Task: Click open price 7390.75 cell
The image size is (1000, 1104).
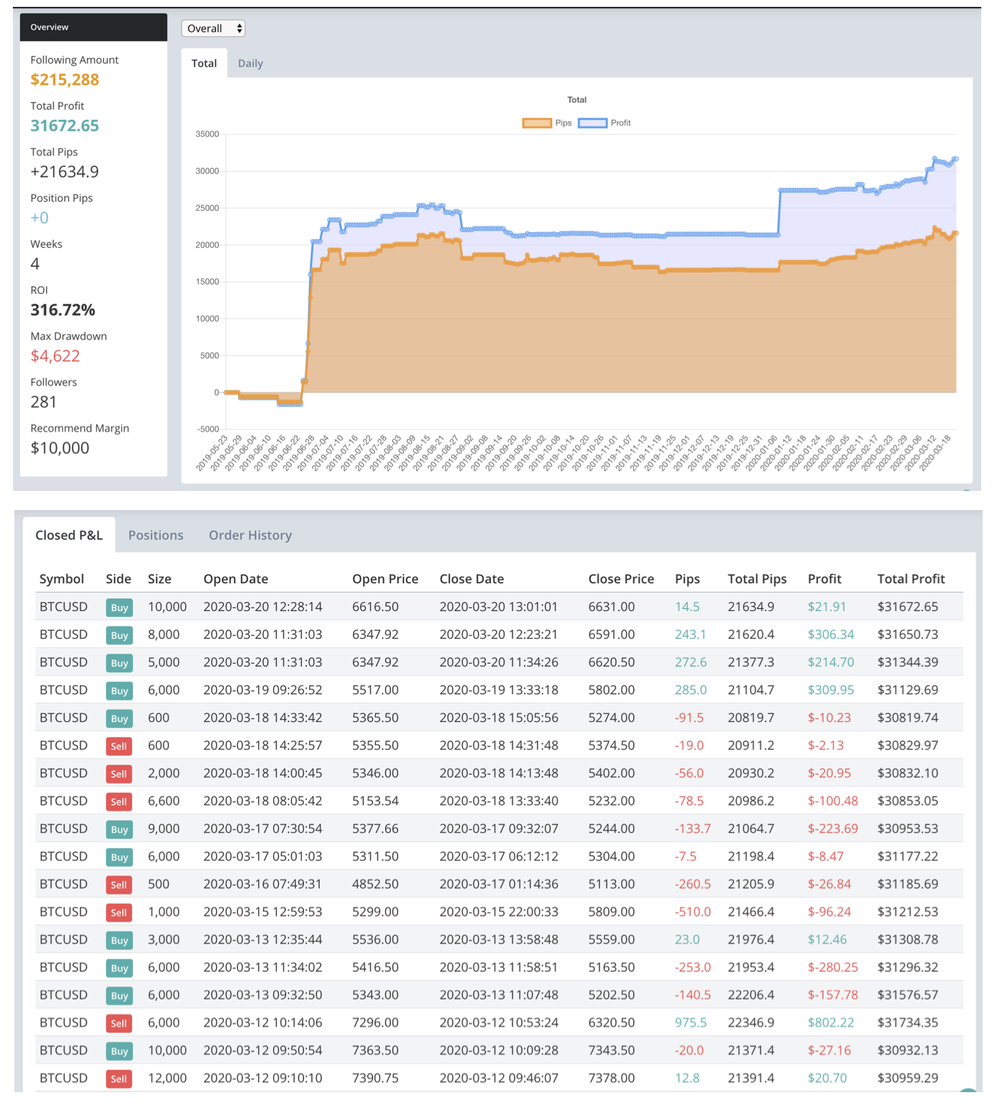Action: [375, 1078]
